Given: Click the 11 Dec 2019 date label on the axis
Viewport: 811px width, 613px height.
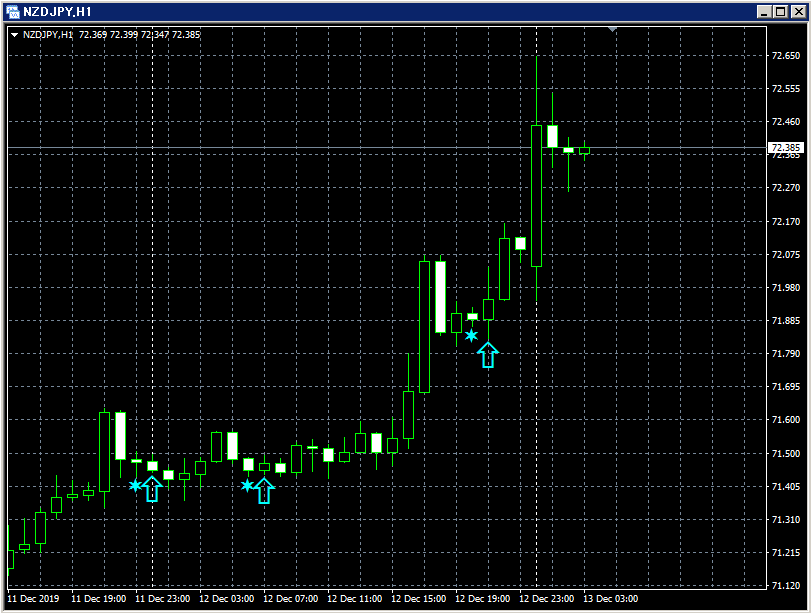Looking at the screenshot, I should coord(33,599).
